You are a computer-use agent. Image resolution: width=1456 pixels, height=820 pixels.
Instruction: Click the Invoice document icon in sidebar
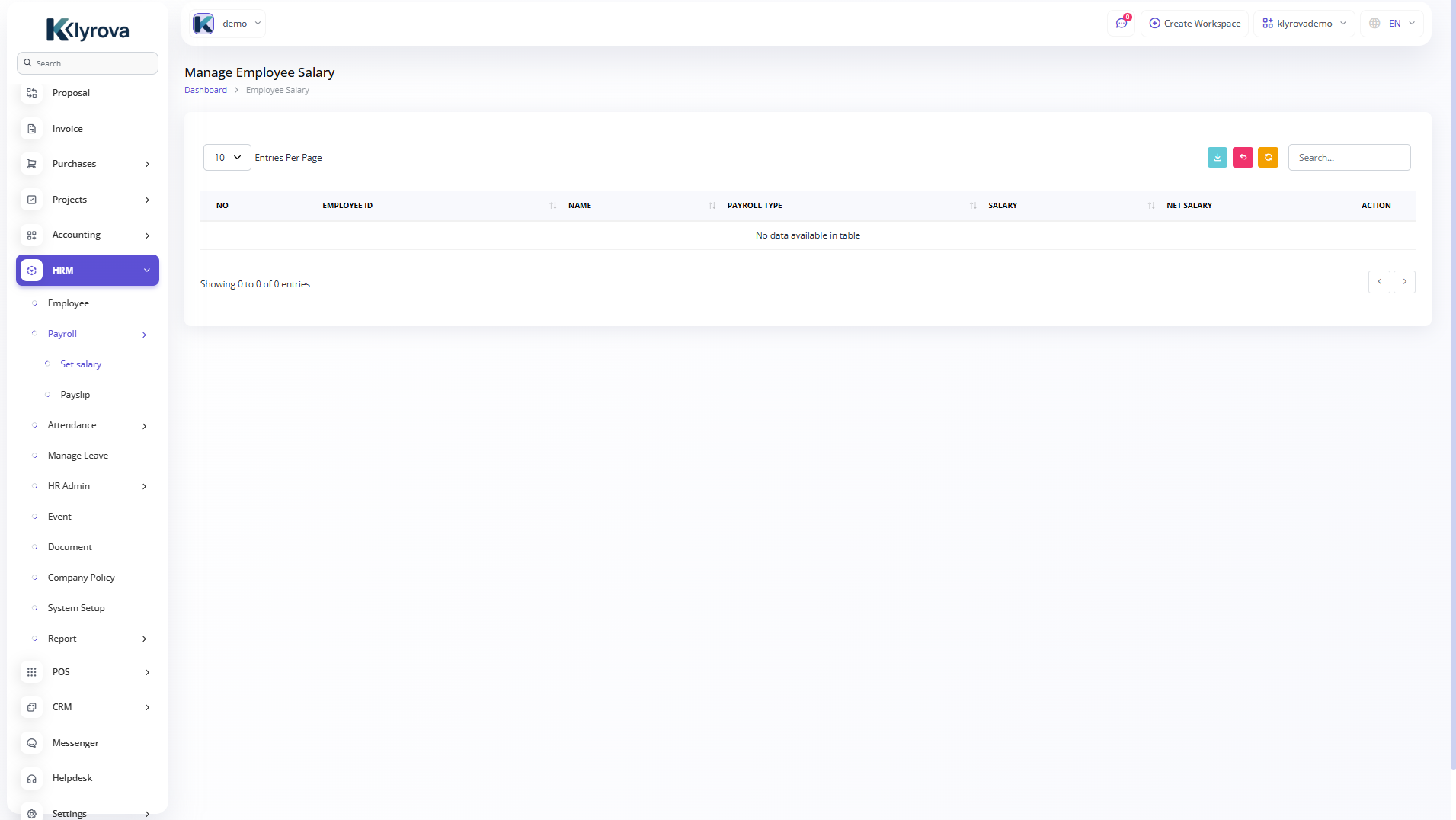[32, 129]
